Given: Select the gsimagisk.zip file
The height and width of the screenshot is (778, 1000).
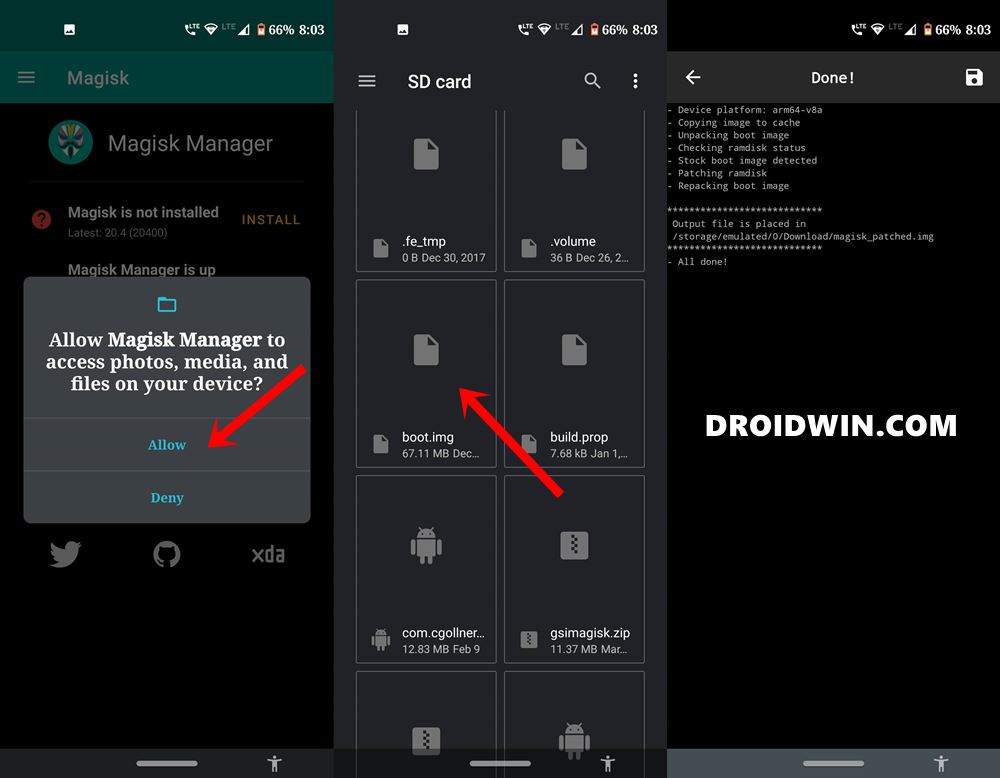Looking at the screenshot, I should click(574, 569).
